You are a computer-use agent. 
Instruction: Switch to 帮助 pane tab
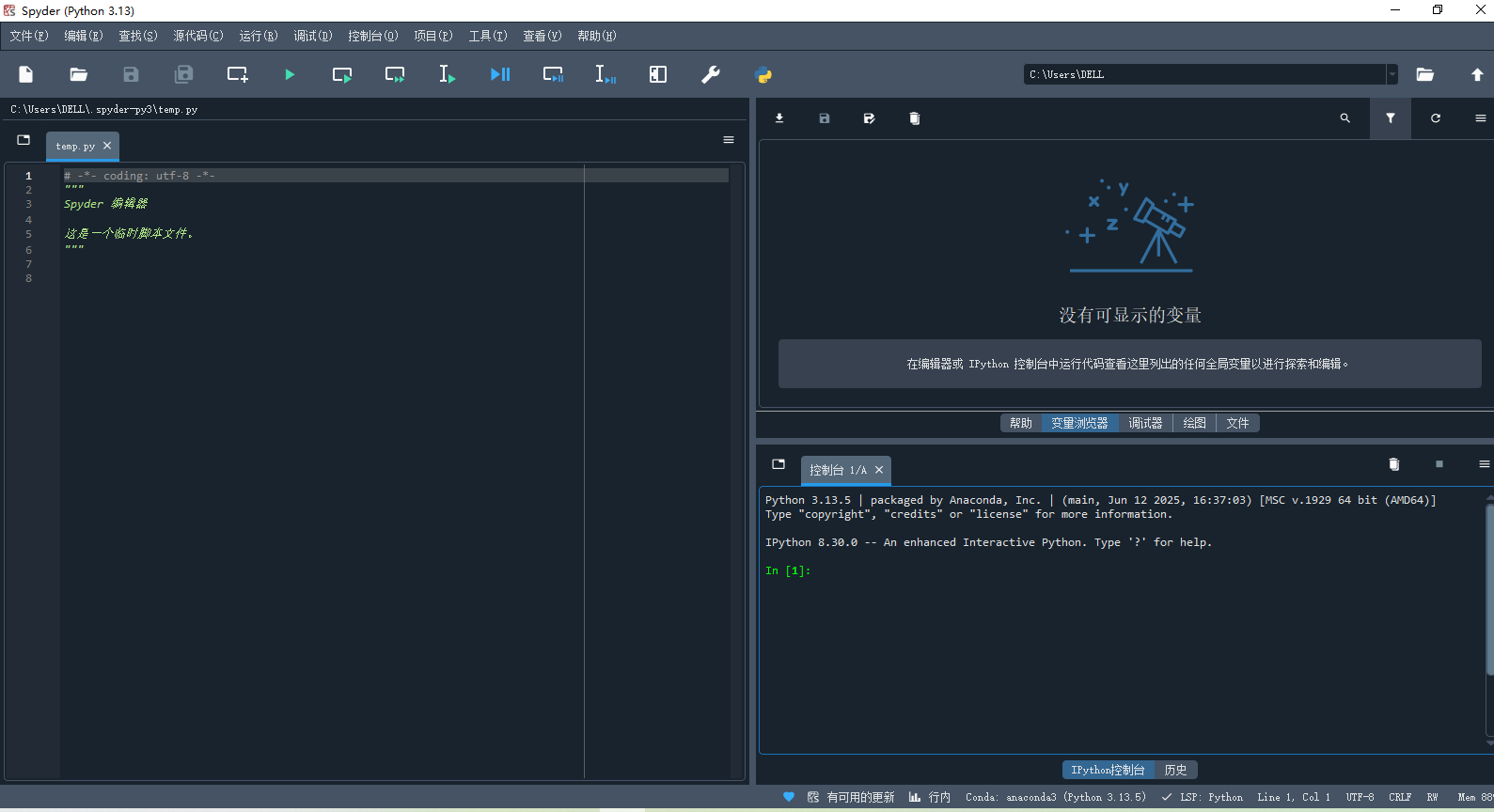pos(1021,423)
